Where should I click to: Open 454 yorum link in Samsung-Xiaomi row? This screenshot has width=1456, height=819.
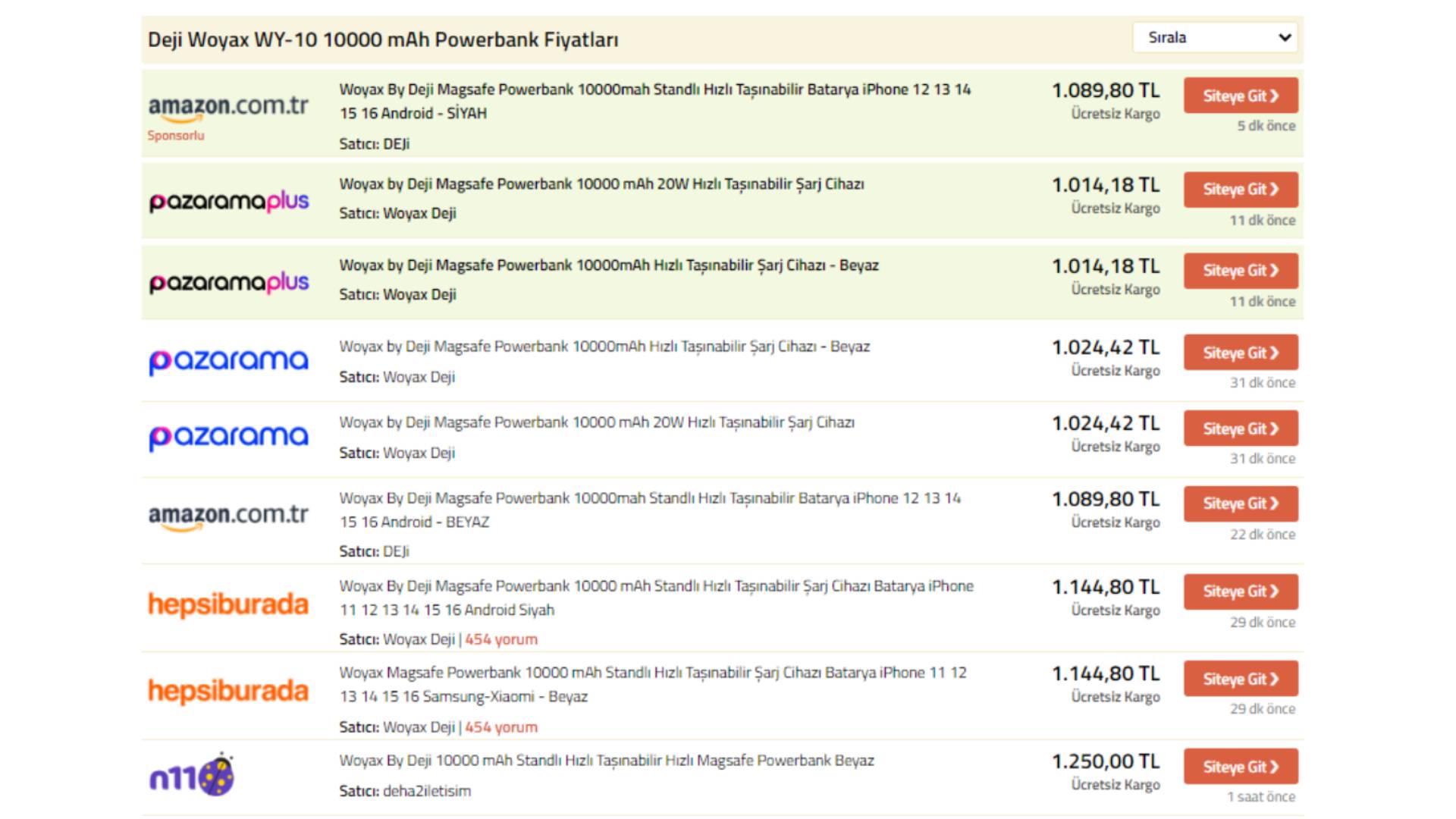501,727
